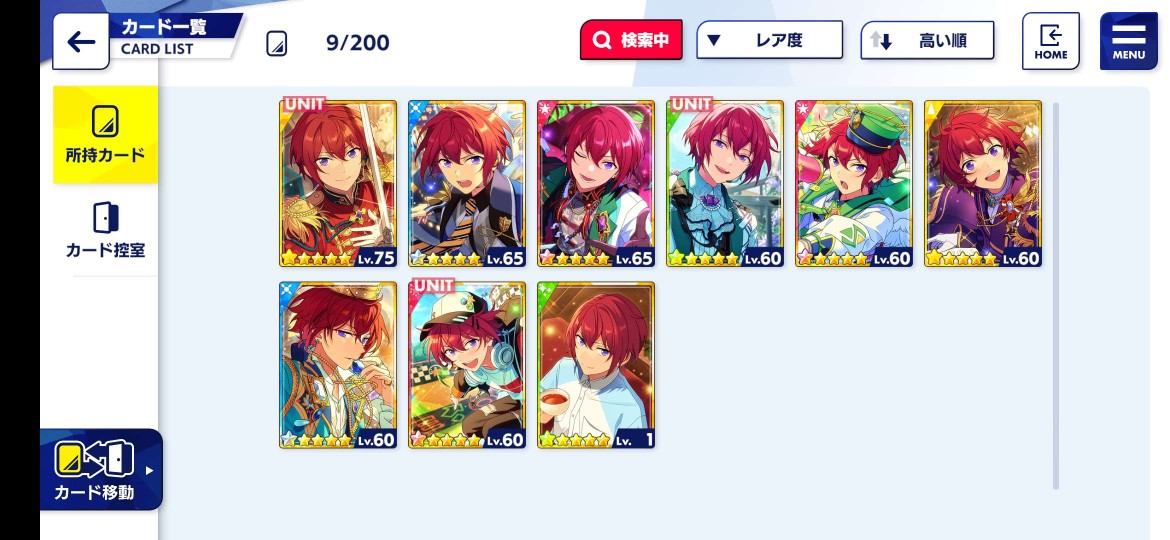
Task: Click the card list vertical scrollbar
Action: pyautogui.click(x=1055, y=295)
